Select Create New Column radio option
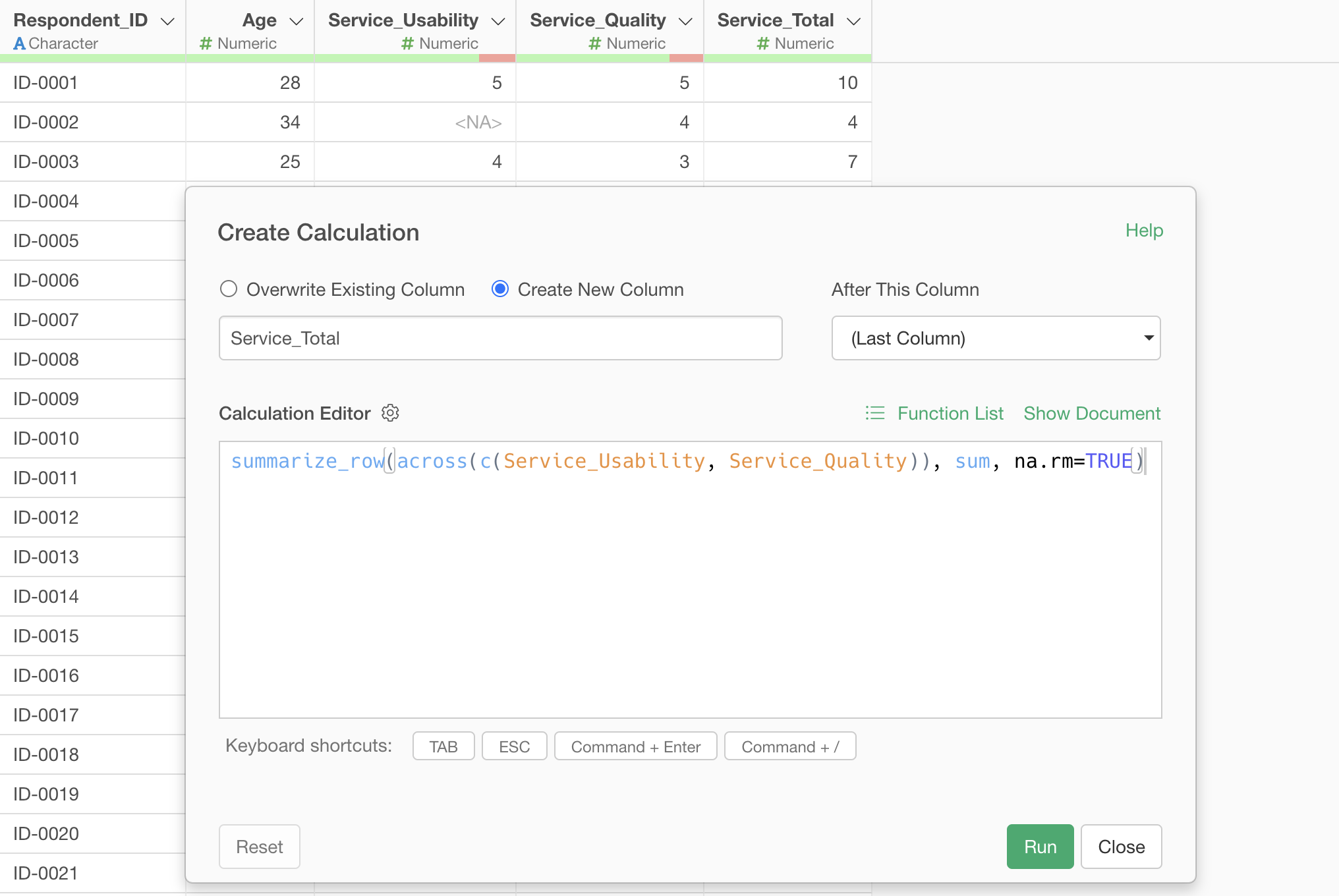 [500, 289]
